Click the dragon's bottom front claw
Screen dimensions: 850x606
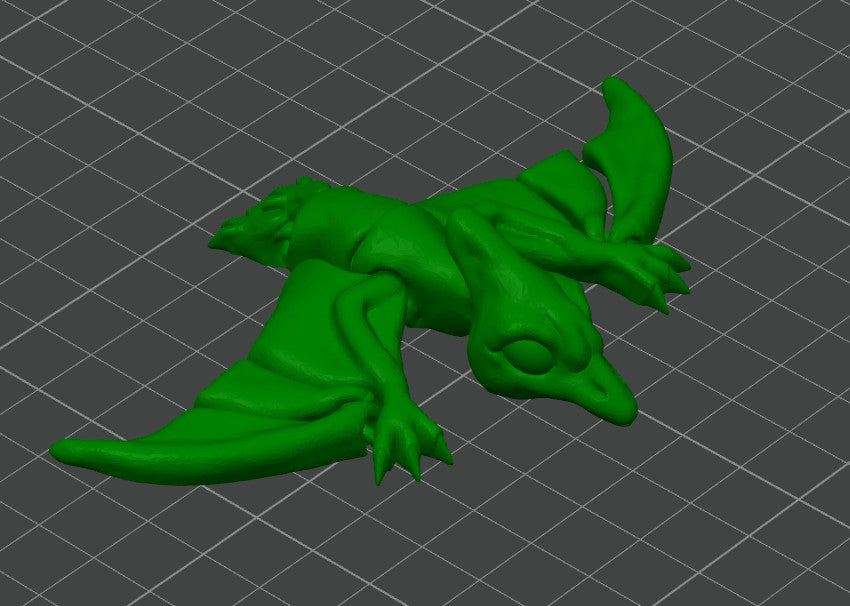click(x=405, y=445)
